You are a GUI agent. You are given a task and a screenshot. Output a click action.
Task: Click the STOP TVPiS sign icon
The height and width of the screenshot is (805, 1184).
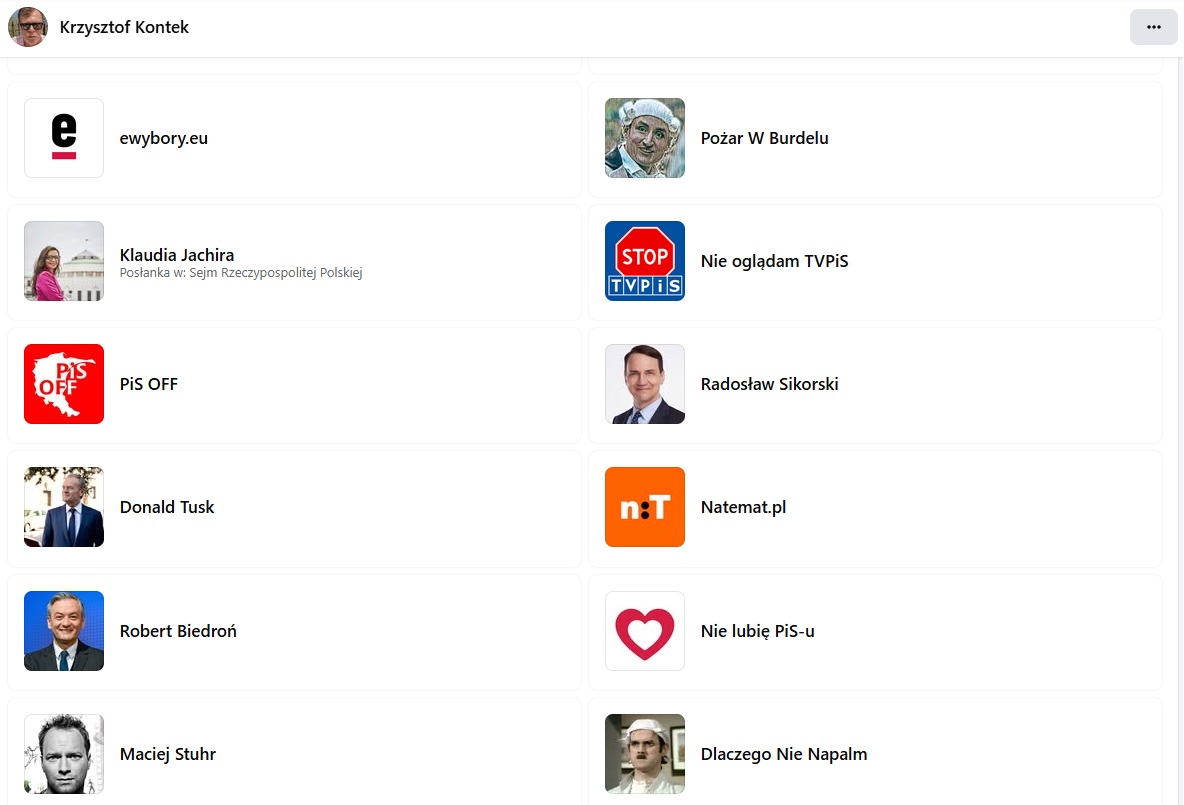click(645, 261)
